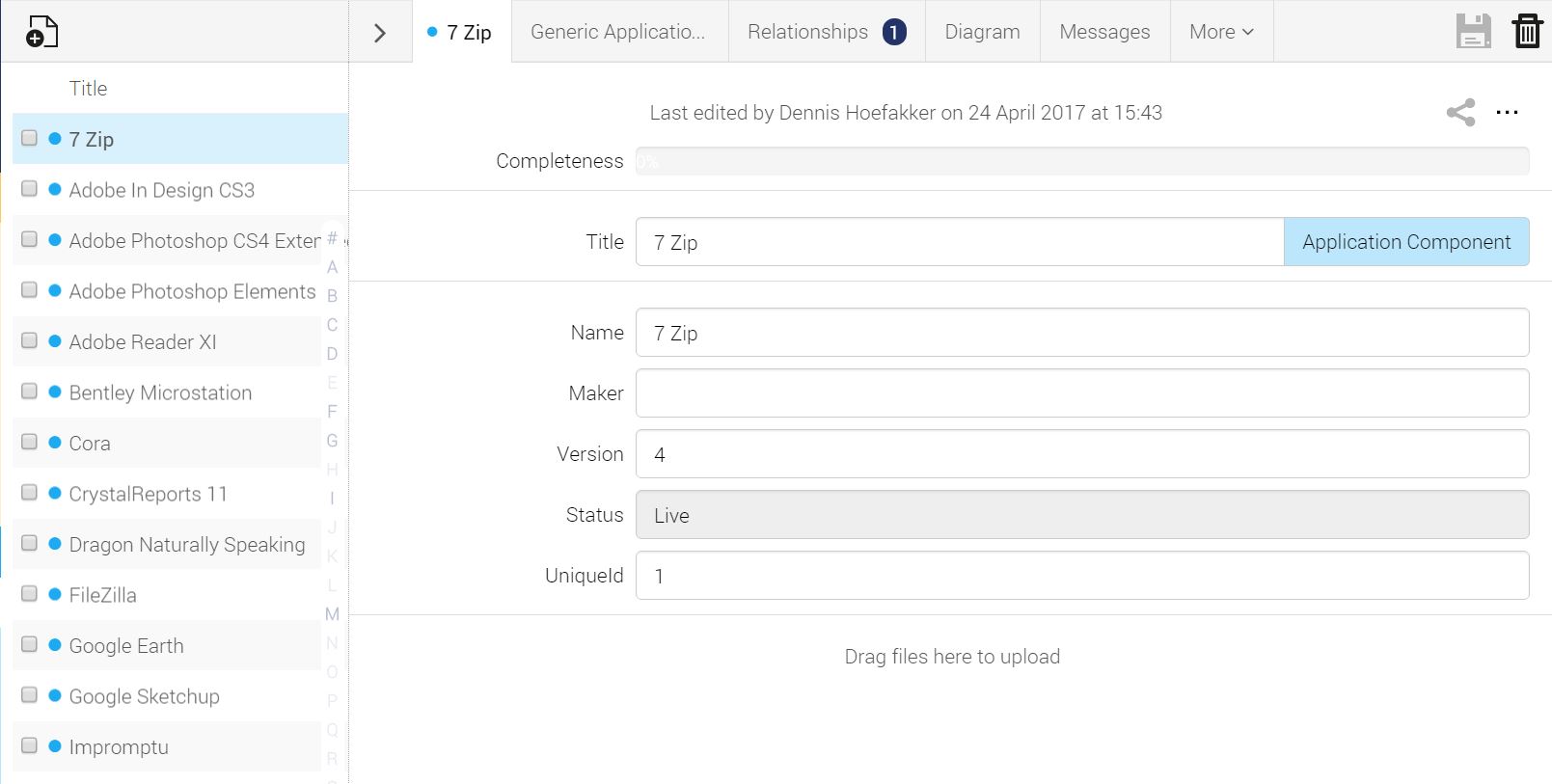Jump to letter B in index
The image size is (1552, 784).
(332, 296)
